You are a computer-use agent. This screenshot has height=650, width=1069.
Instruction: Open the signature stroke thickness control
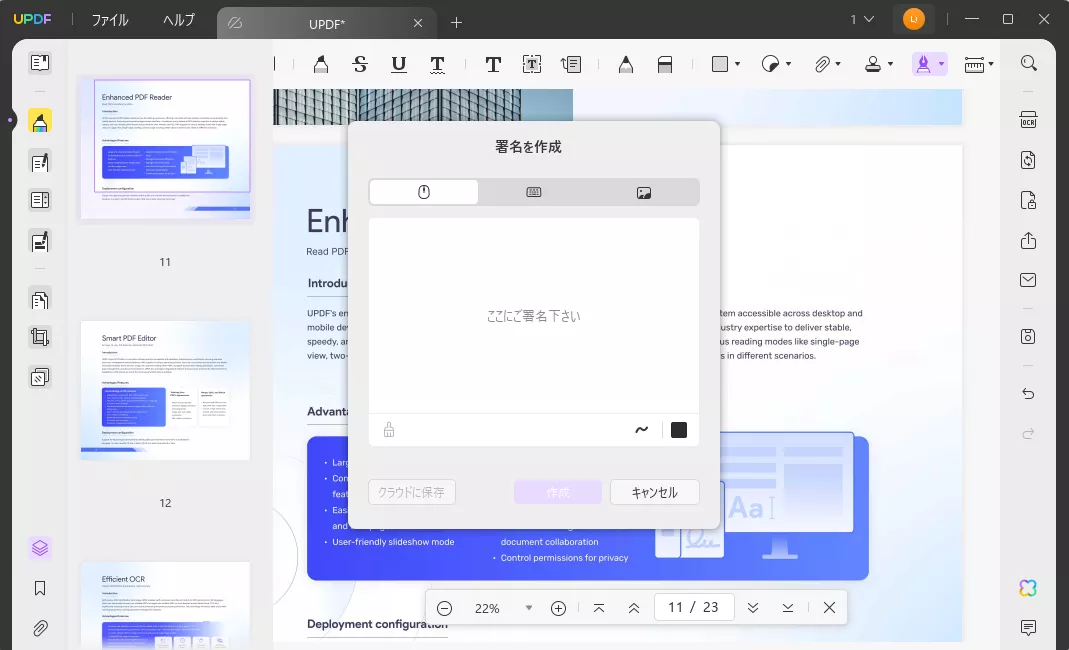pos(642,430)
